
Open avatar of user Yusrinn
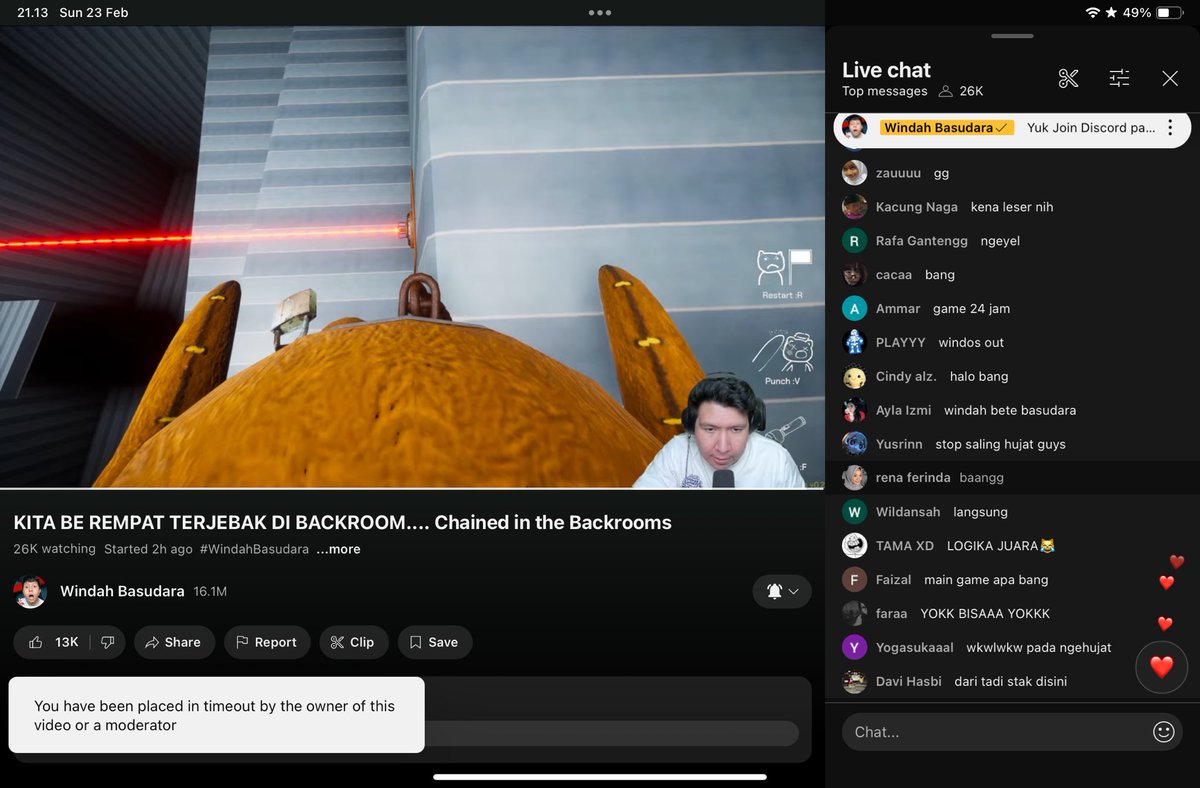pos(854,444)
